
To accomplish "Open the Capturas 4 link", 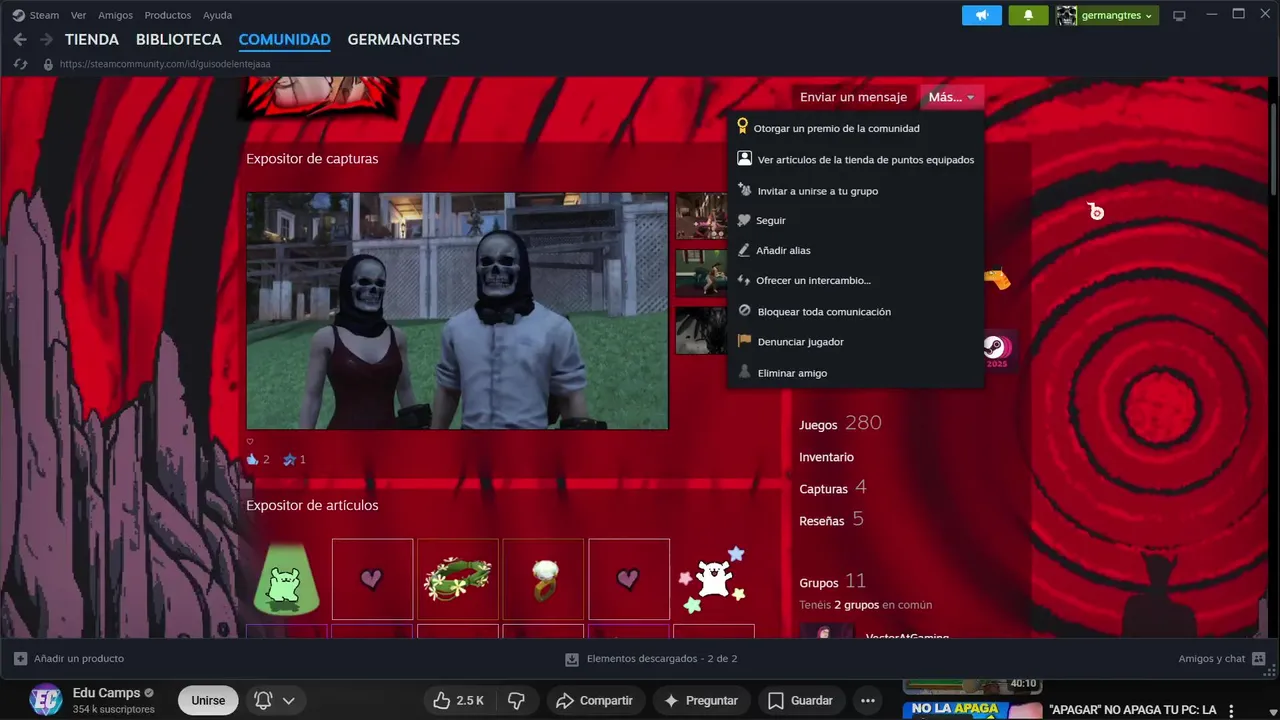I will coord(832,488).
